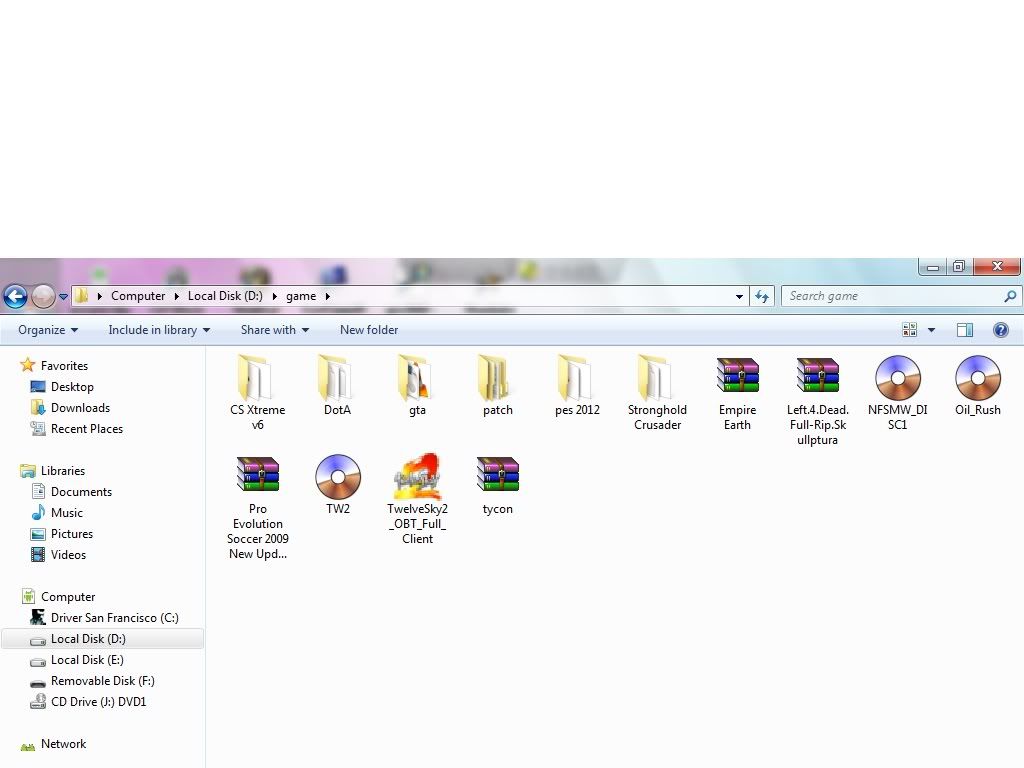This screenshot has height=768, width=1024.
Task: Select the TW2 disc image
Action: click(338, 484)
